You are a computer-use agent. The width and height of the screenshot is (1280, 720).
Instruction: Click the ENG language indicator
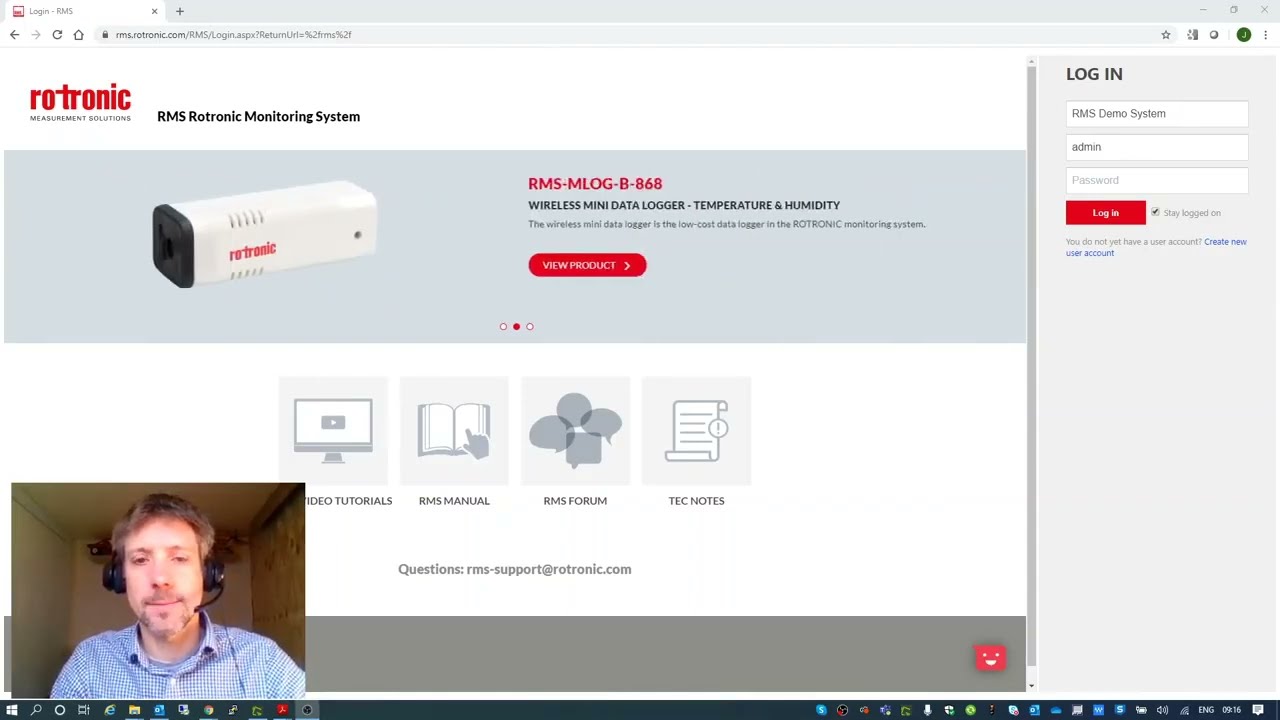tap(1206, 710)
